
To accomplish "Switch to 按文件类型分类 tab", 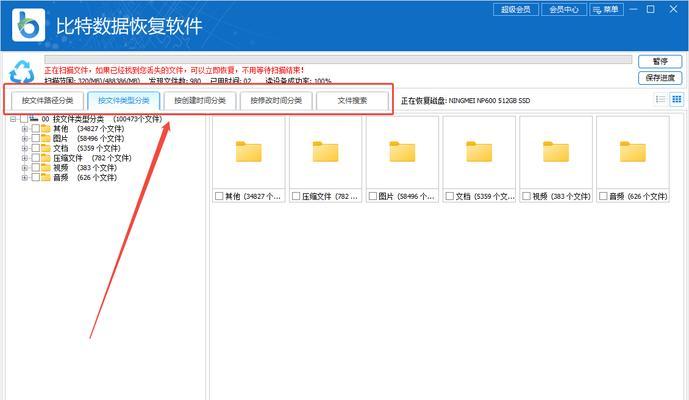I will click(123, 101).
